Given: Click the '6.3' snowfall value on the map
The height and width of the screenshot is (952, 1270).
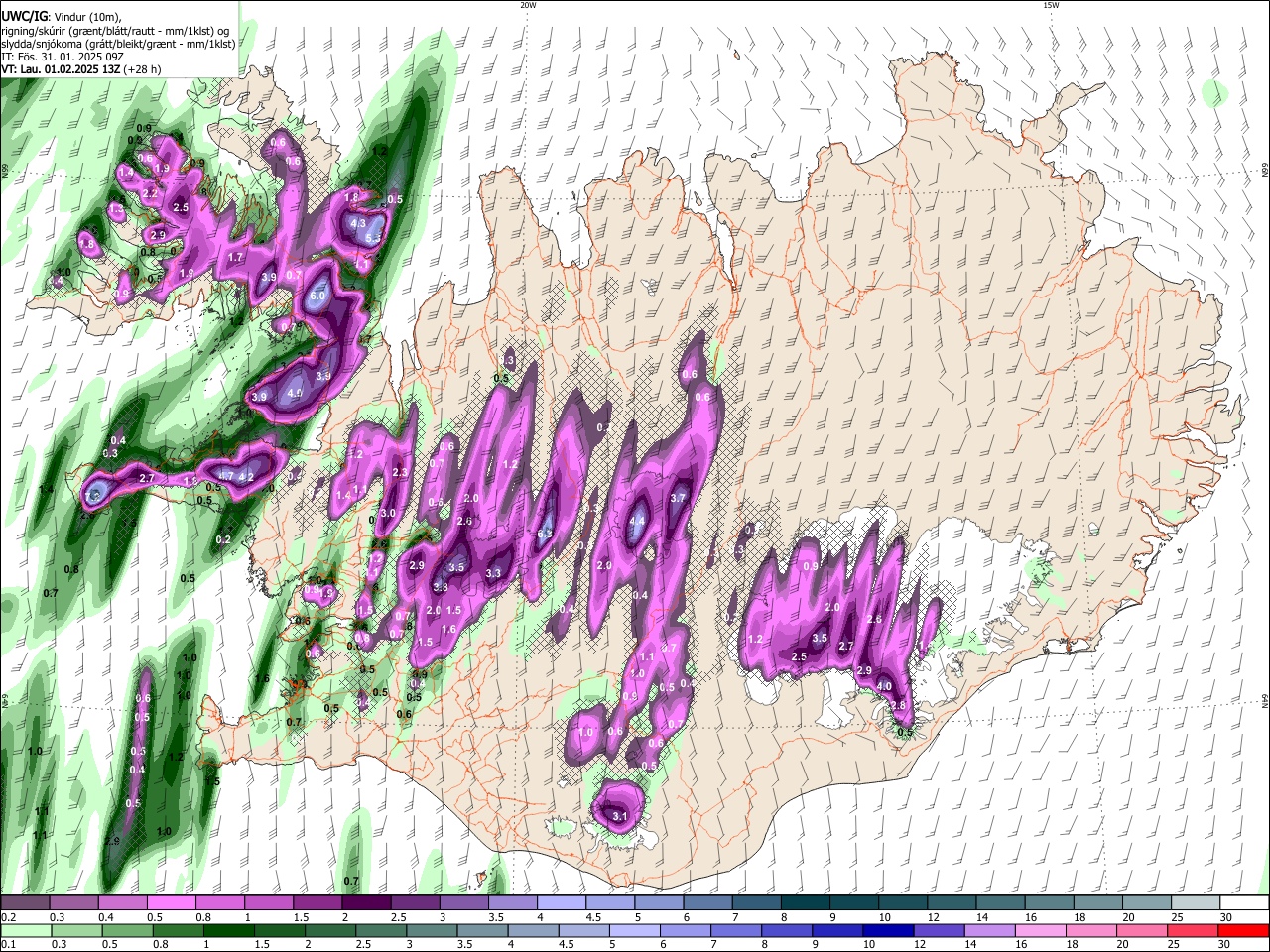Looking at the screenshot, I should pos(545,534).
